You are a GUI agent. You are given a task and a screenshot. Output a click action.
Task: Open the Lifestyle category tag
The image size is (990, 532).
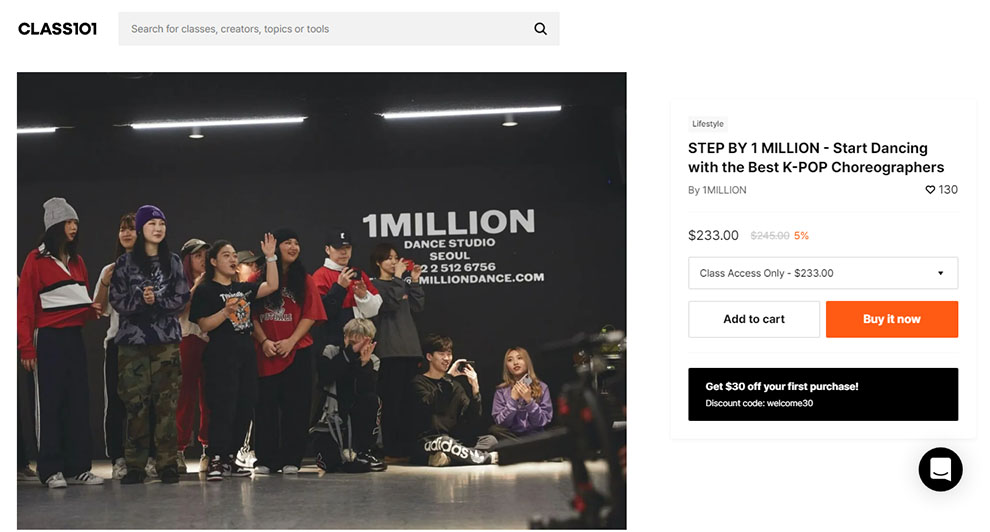(x=708, y=124)
